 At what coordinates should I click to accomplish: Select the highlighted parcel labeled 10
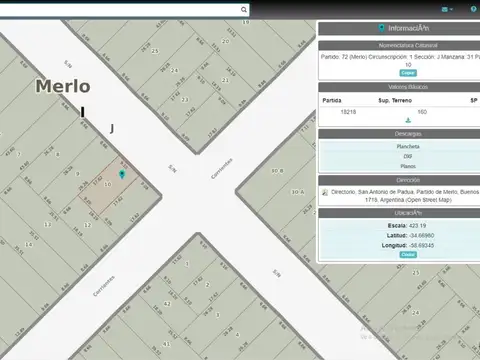pyautogui.click(x=108, y=184)
